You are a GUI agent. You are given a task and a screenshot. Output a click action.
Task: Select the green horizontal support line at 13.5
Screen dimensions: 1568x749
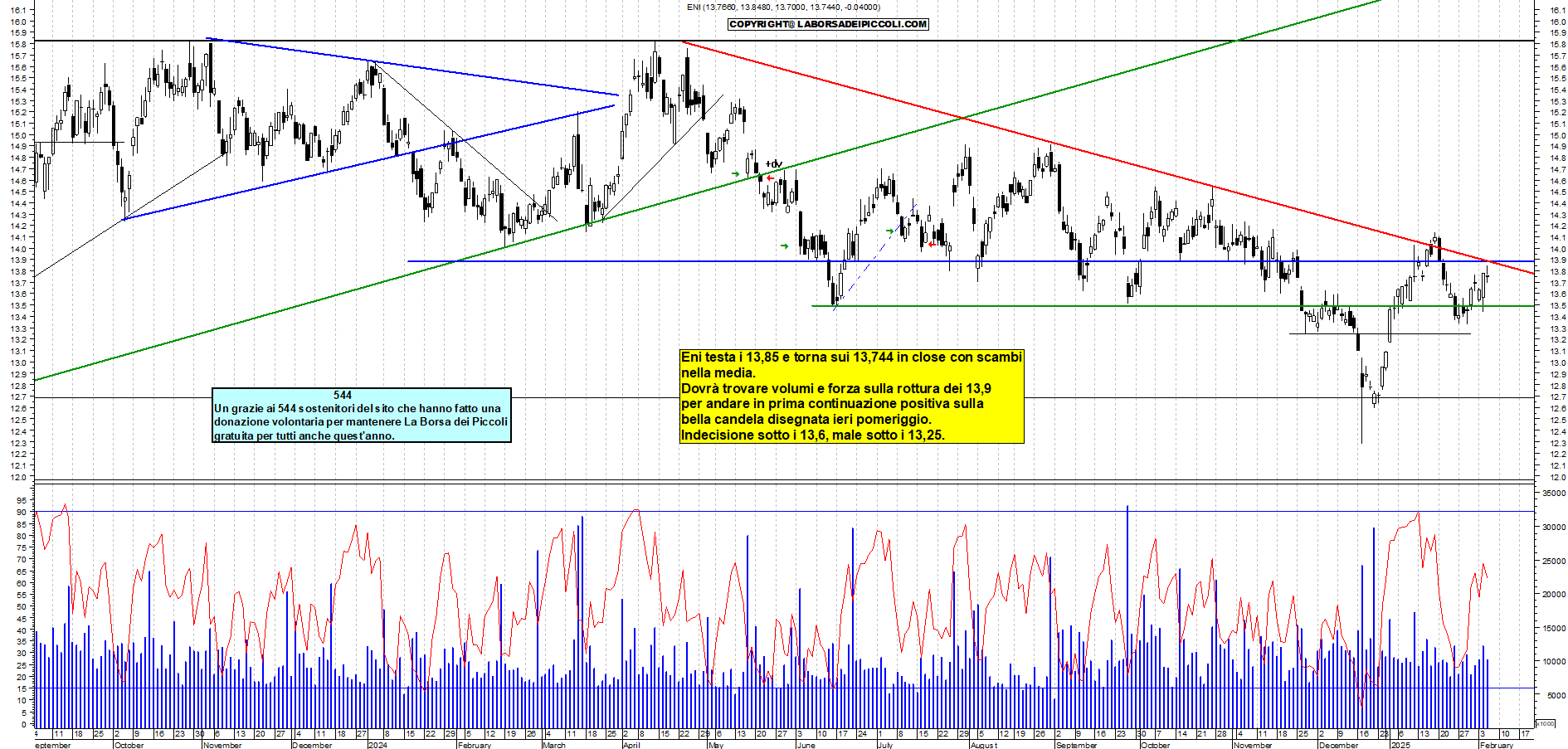(1172, 306)
